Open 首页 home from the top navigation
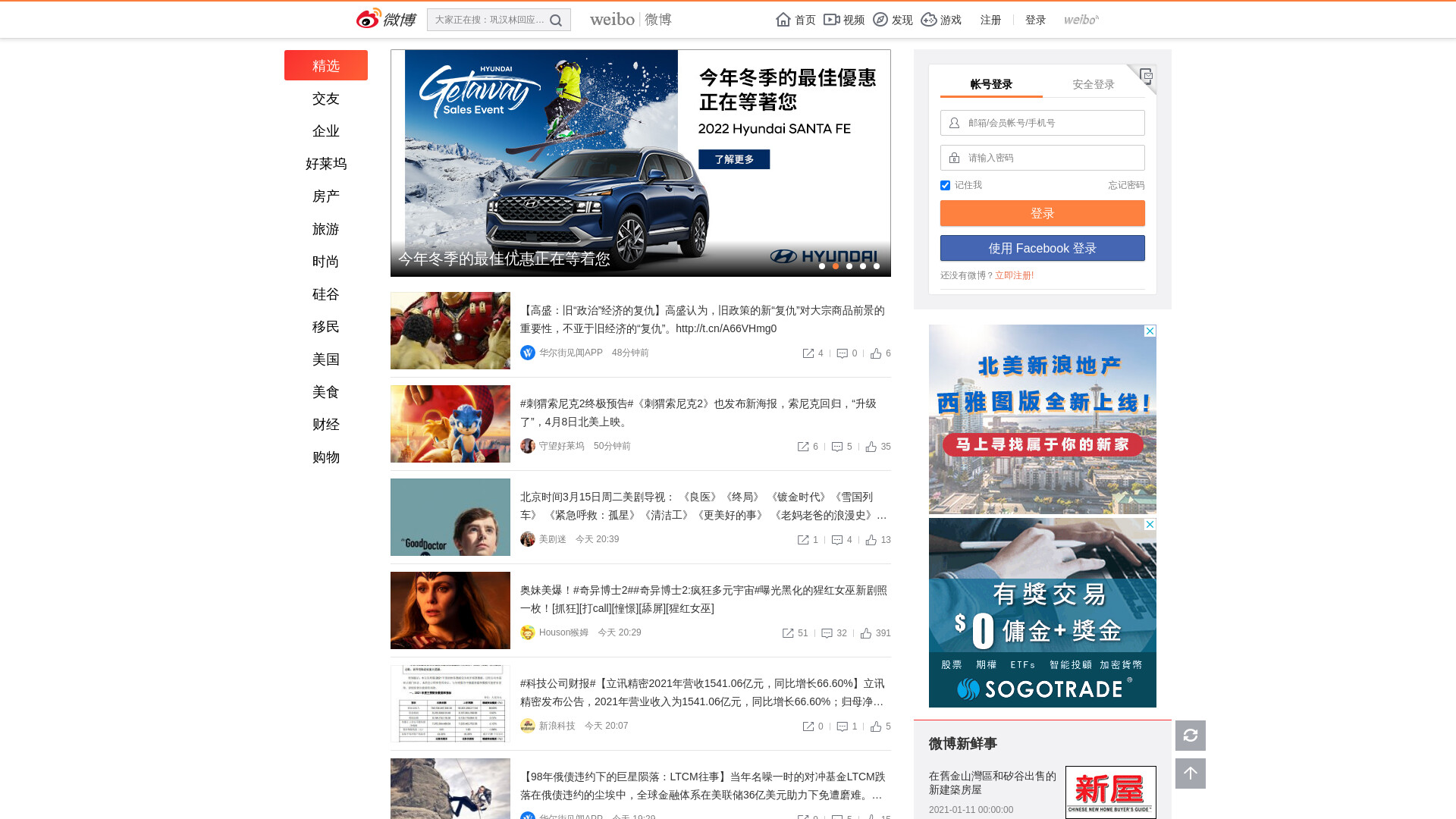This screenshot has width=1456, height=819. 795,20
